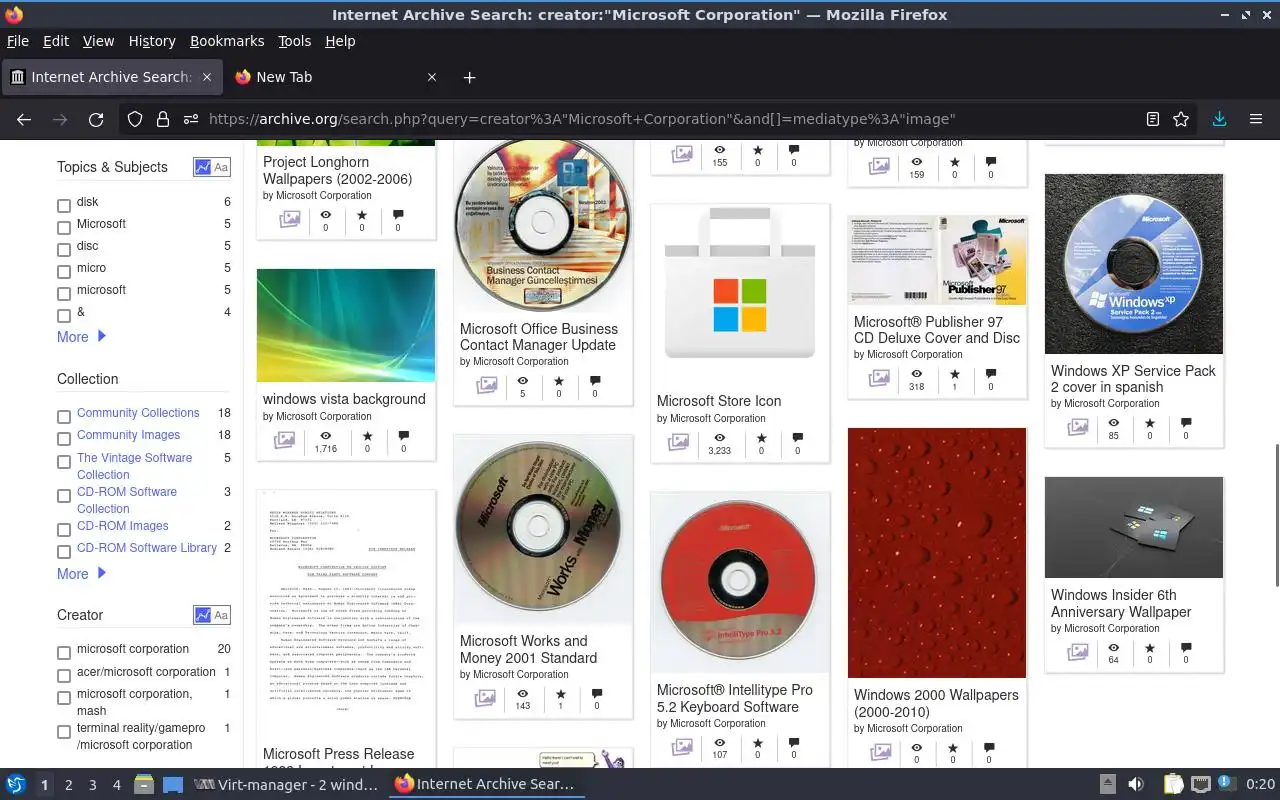Viewport: 1280px width, 800px height.
Task: Check the acer/microsoft corporation creator checkbox
Action: tap(64, 676)
